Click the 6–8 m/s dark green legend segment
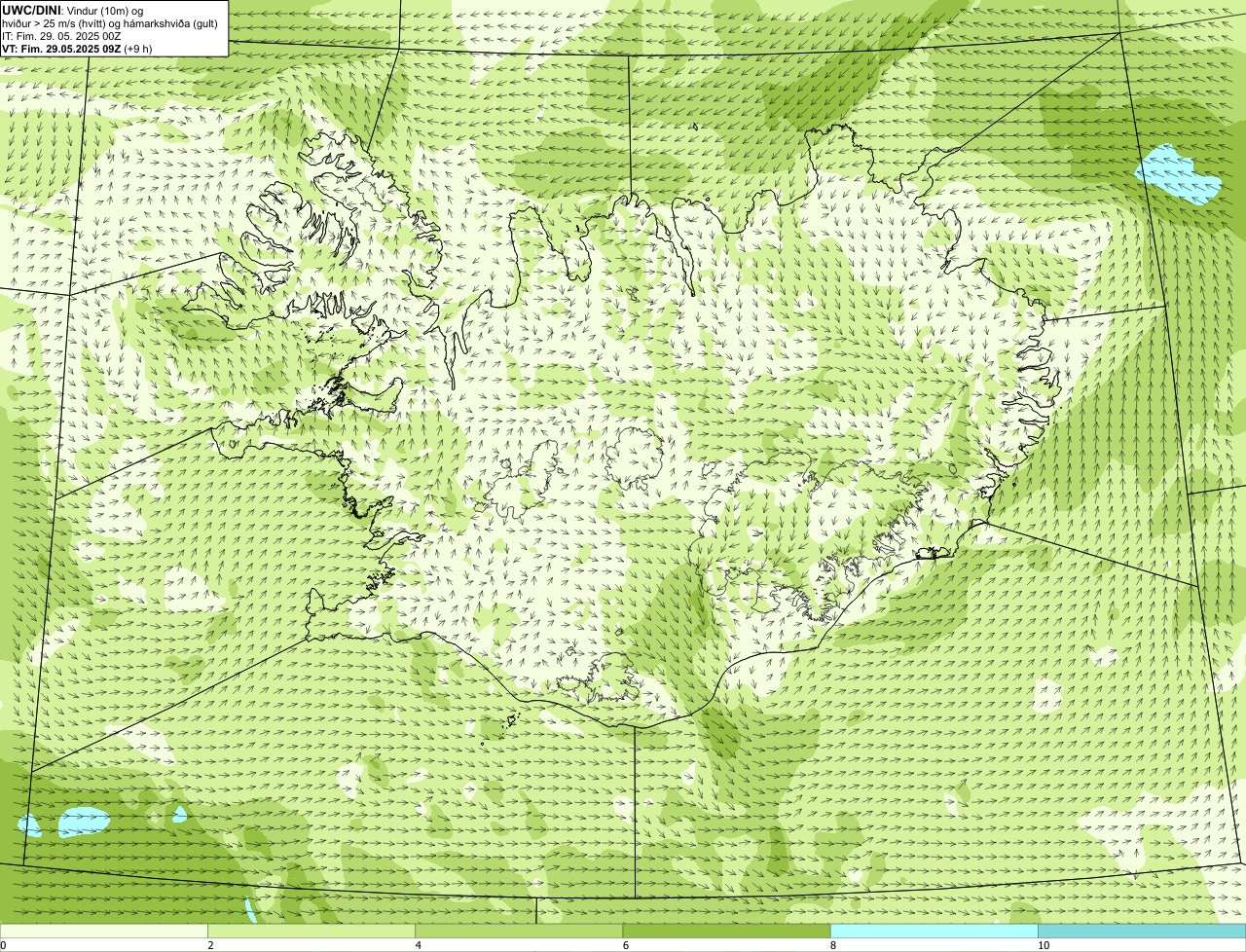Viewport: 1246px width, 952px height. point(726,932)
